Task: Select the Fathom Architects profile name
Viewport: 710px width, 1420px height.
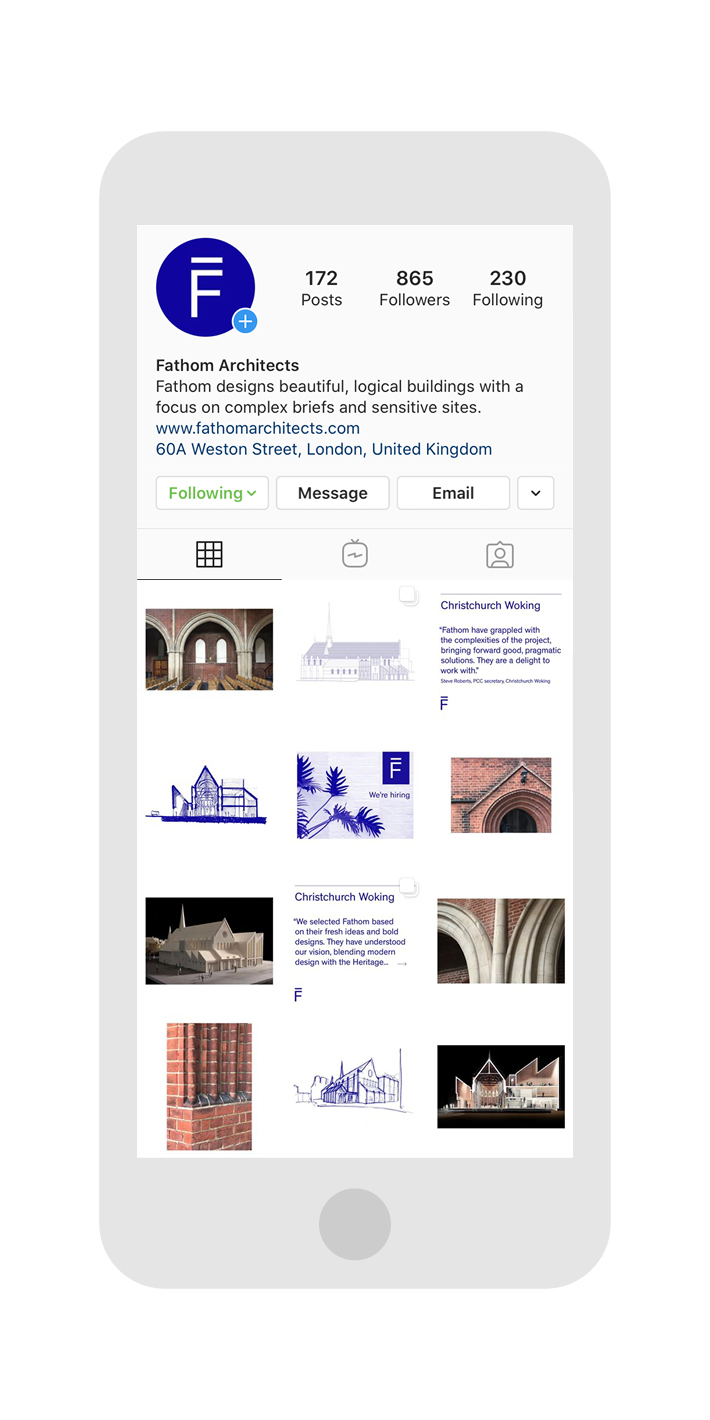Action: [228, 365]
